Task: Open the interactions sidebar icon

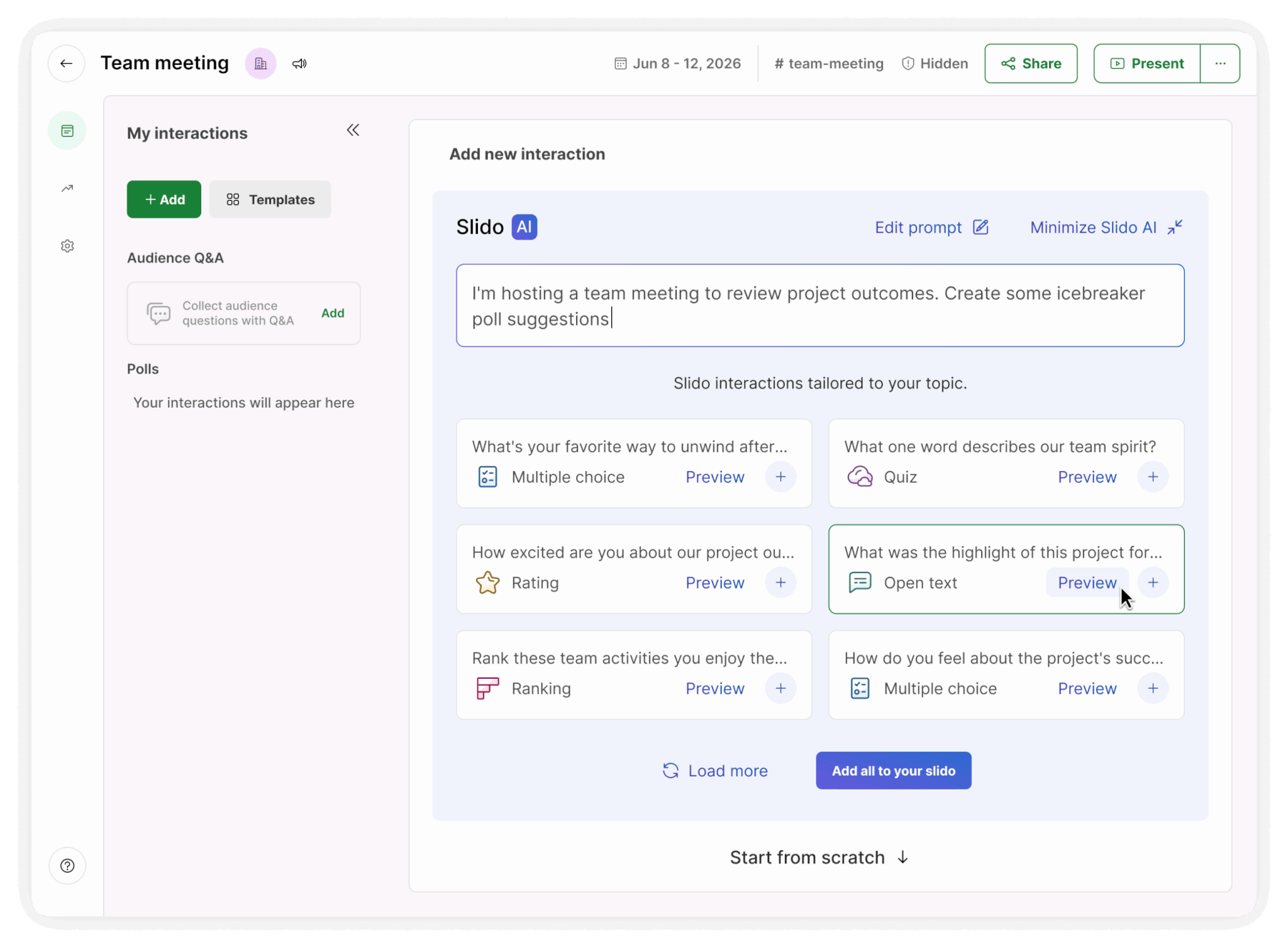Action: (67, 131)
